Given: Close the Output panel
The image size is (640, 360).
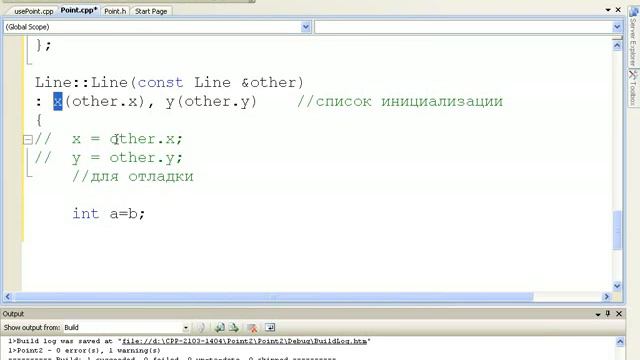Looking at the screenshot, I should [619, 313].
